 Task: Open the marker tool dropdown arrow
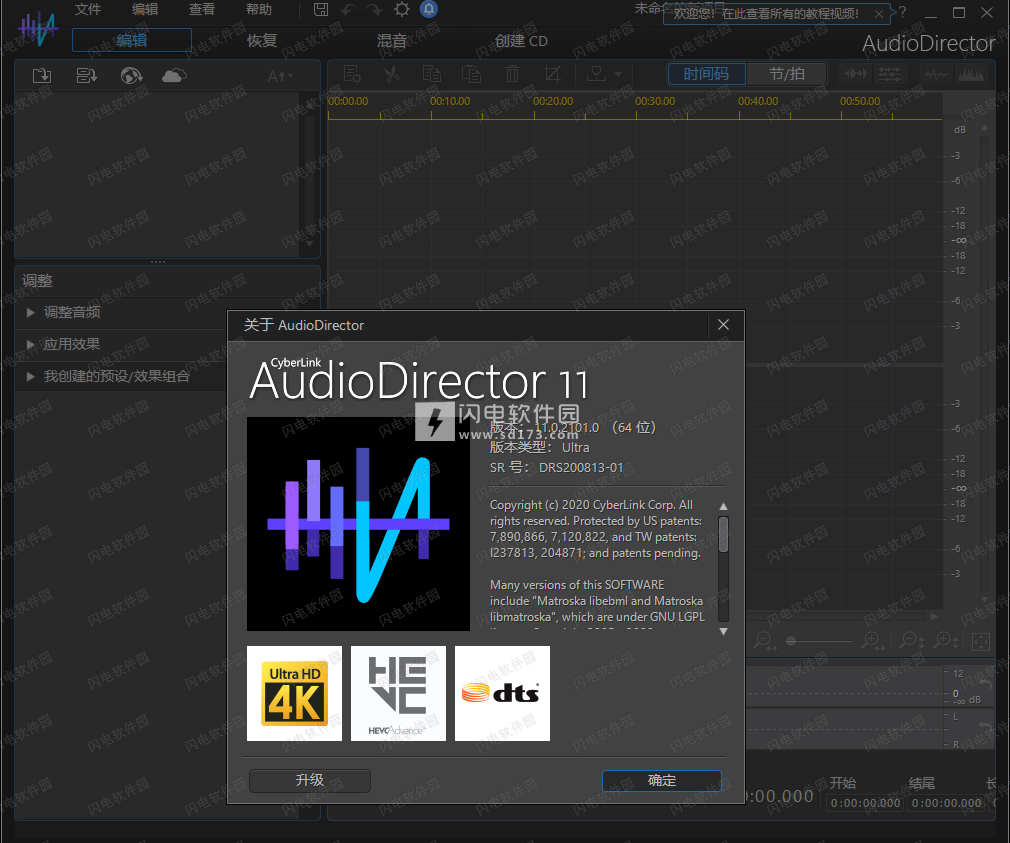pyautogui.click(x=618, y=74)
